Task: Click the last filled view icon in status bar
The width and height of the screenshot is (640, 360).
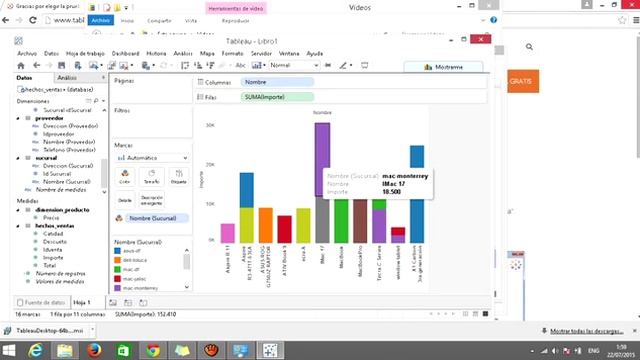Action: tap(485, 314)
